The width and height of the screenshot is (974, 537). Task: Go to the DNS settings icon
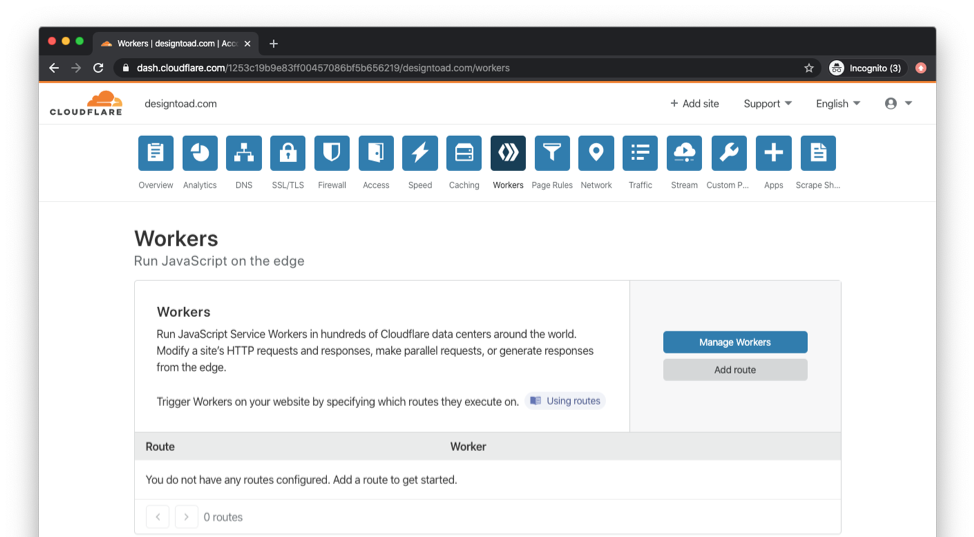(x=244, y=153)
